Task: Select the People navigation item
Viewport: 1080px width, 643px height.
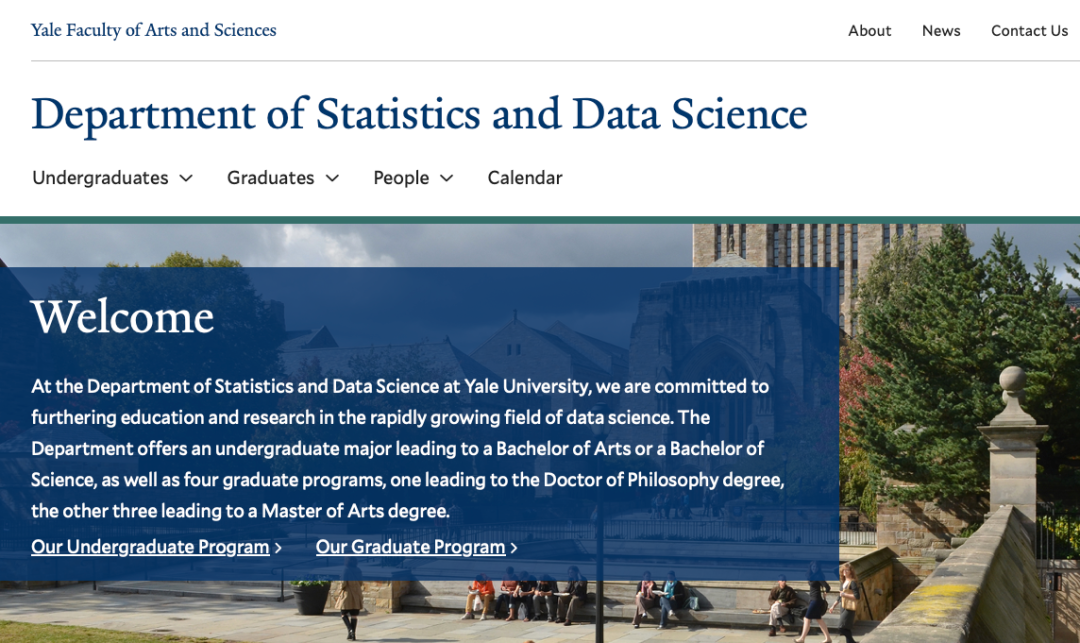Action: coord(401,178)
